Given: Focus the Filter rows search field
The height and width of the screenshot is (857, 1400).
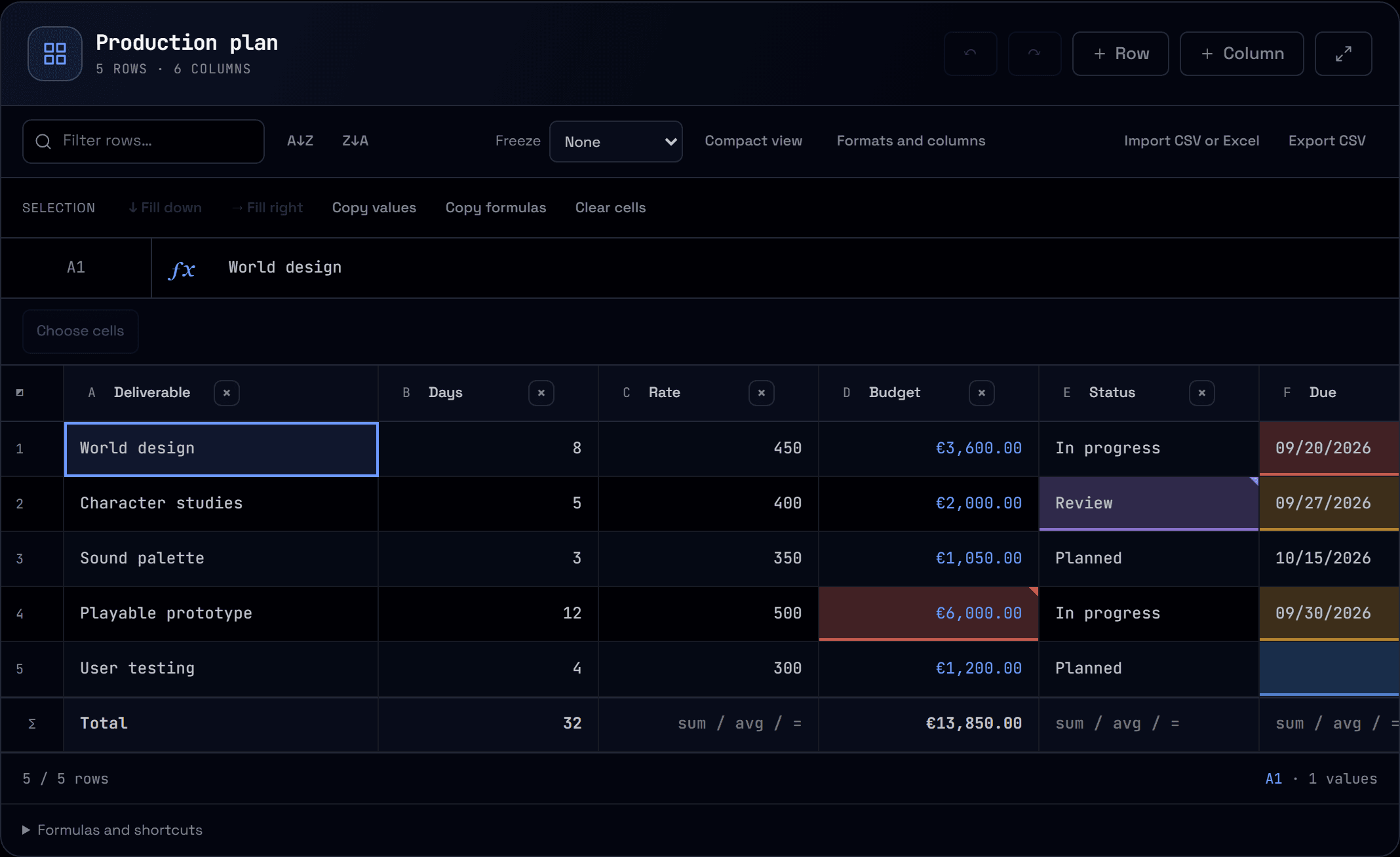Looking at the screenshot, I should pos(144,142).
